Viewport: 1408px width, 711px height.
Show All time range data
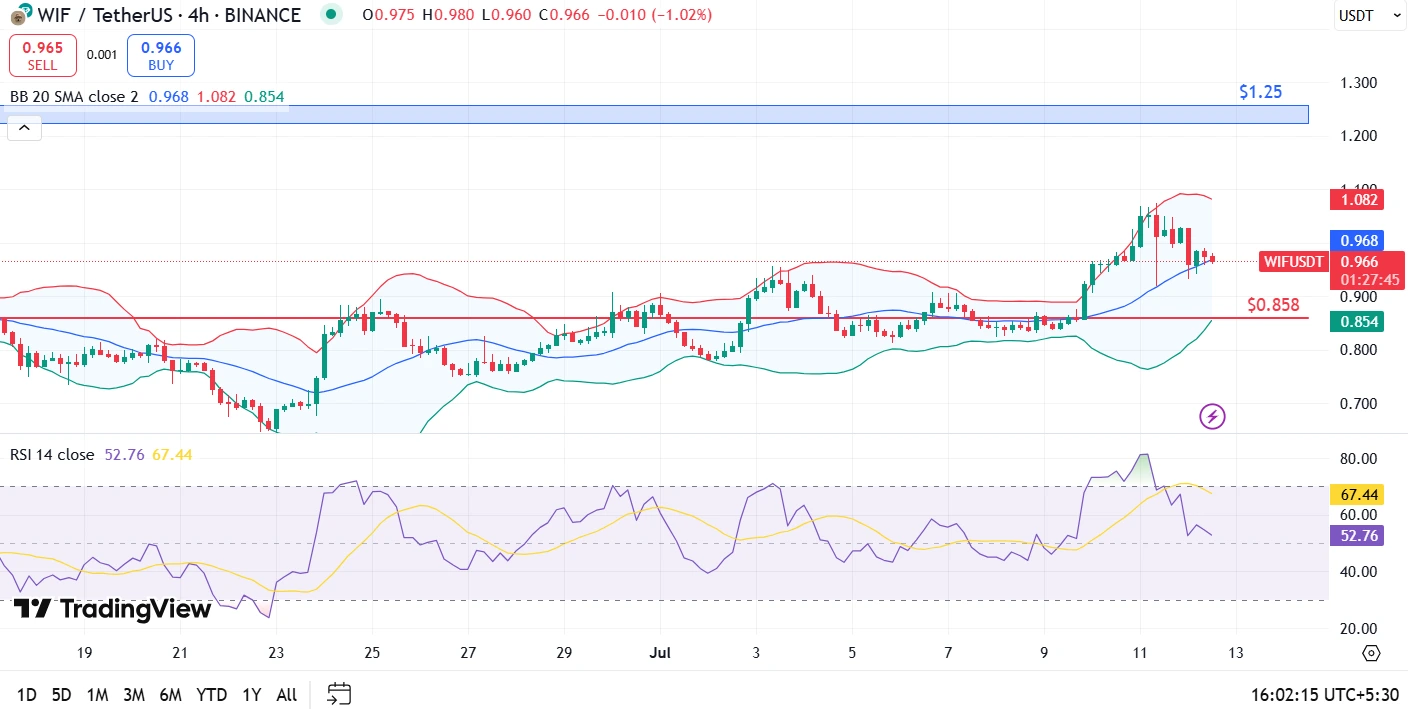(x=286, y=694)
